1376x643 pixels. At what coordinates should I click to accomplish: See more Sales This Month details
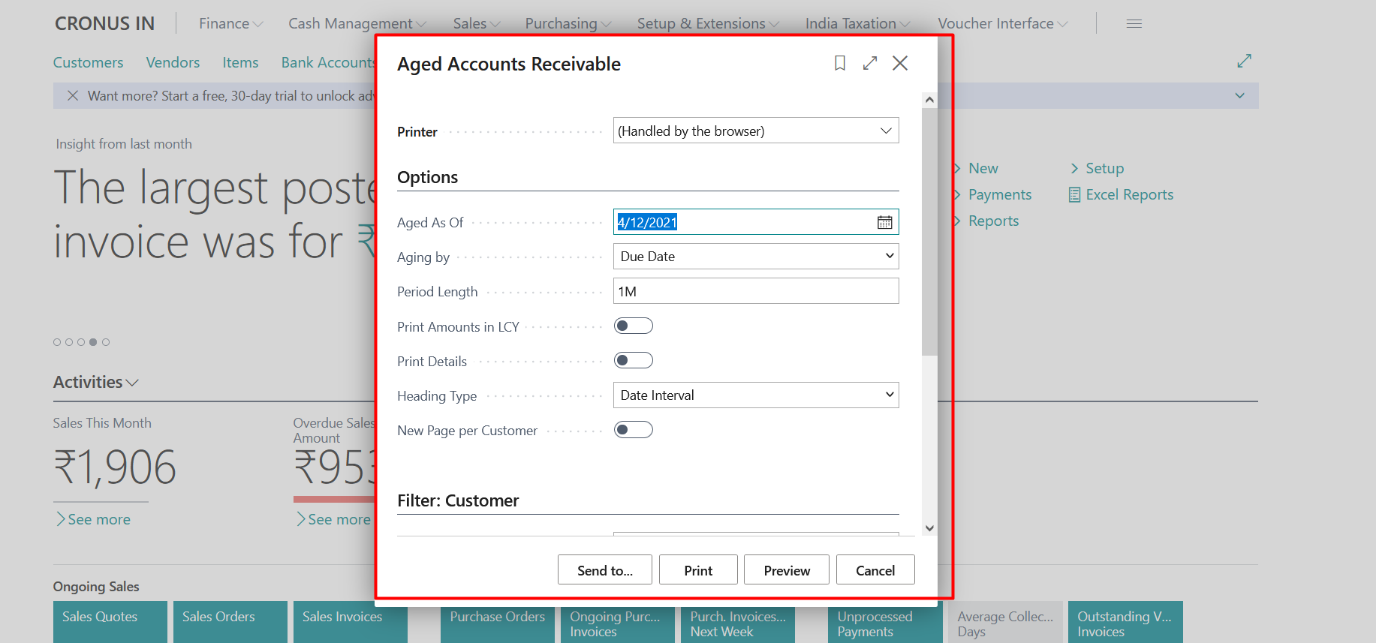pos(94,518)
